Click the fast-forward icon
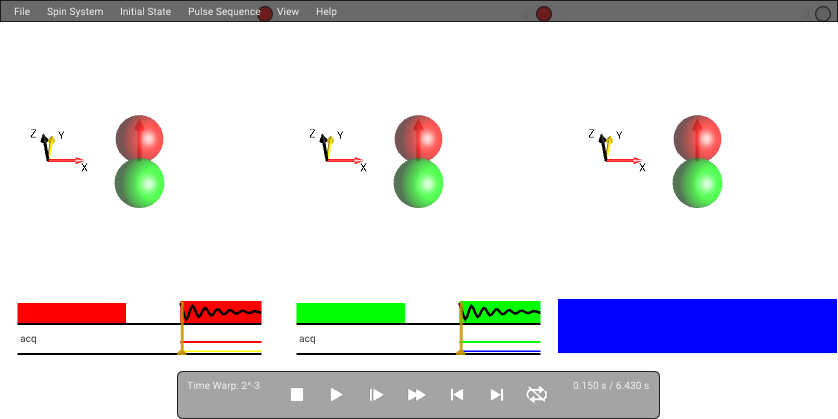The height and width of the screenshot is (419, 838). 417,395
